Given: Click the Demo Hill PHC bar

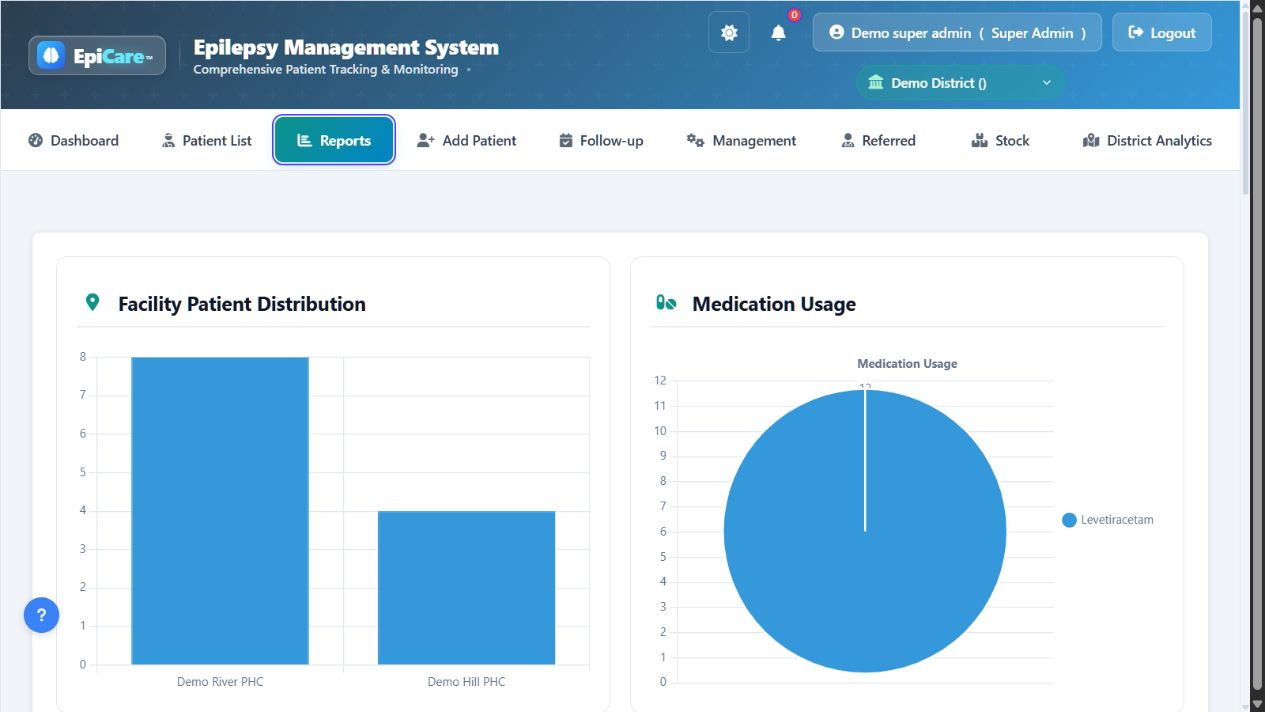Looking at the screenshot, I should click(x=466, y=588).
